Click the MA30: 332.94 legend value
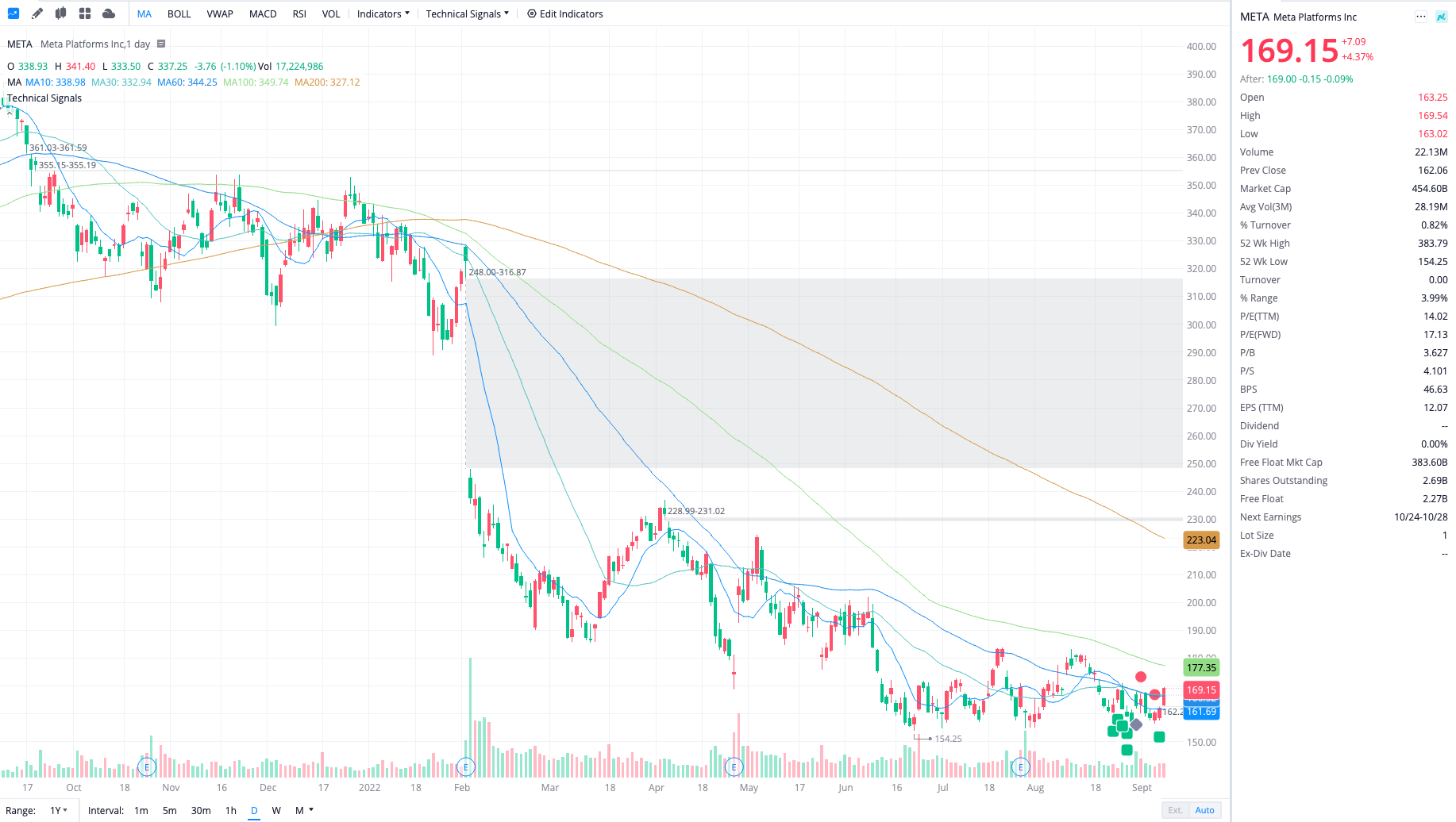Screen dimensions: 1456x822 [121, 82]
